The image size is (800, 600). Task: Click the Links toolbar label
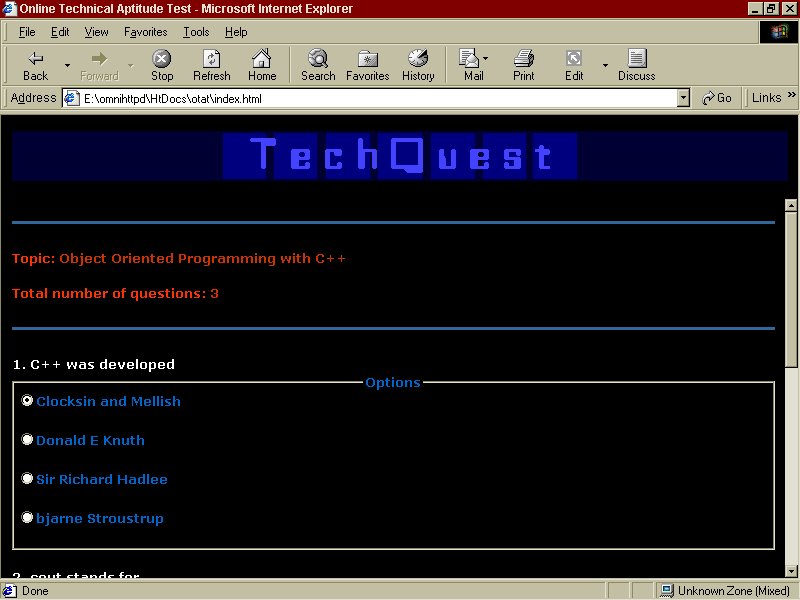pos(766,97)
